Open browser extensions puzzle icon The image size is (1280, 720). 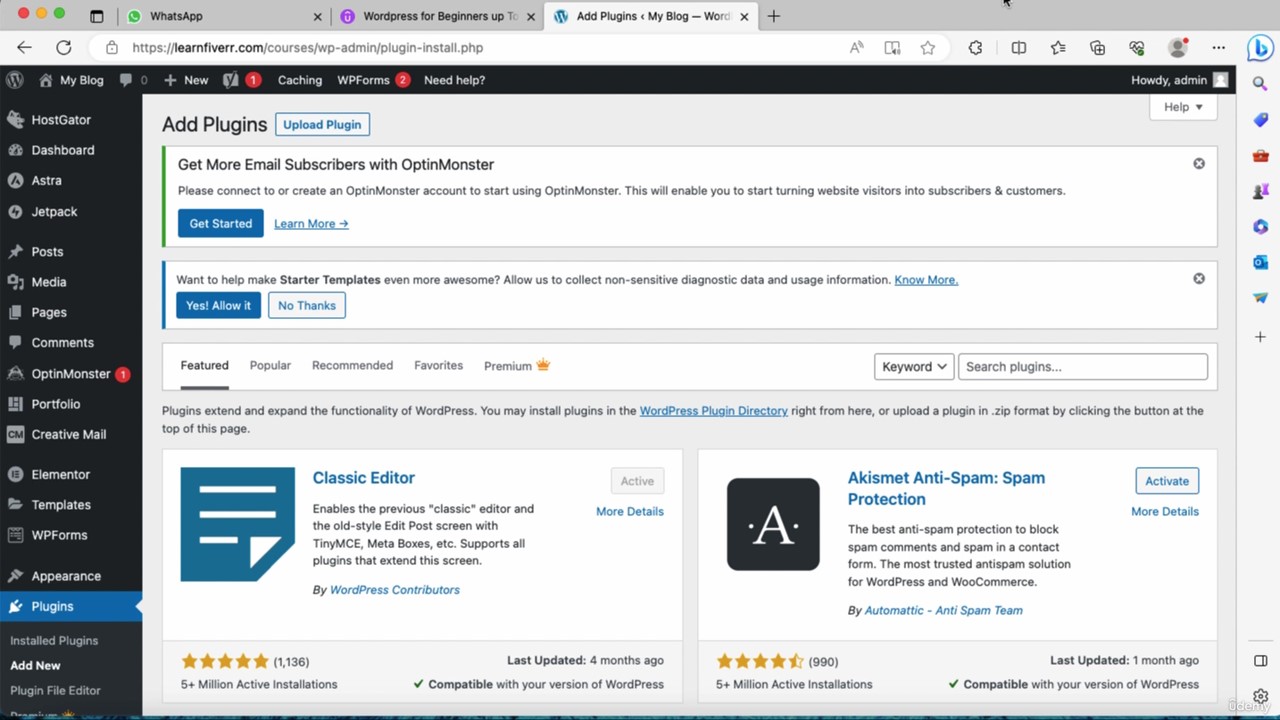pos(975,47)
